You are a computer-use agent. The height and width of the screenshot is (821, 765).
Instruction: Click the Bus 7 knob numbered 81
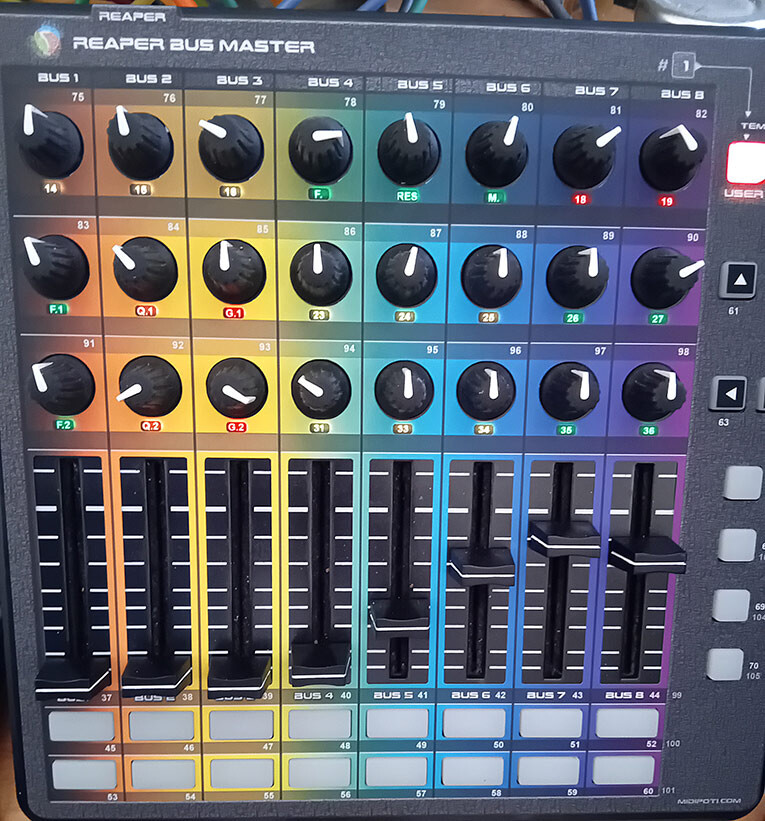584,156
